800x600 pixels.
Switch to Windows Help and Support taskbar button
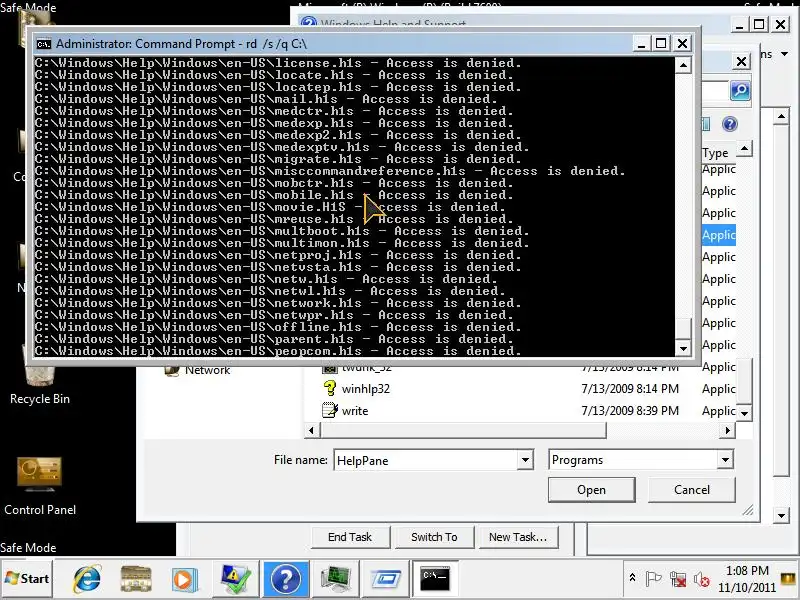(286, 579)
